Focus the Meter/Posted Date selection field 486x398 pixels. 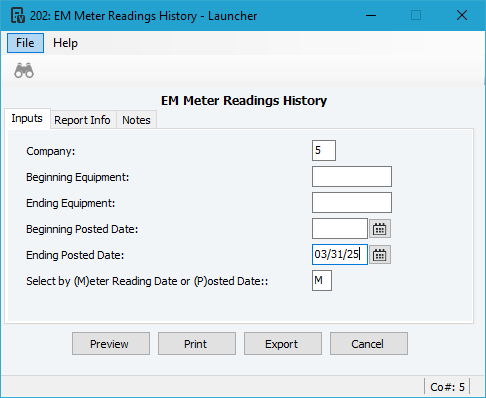click(x=322, y=281)
